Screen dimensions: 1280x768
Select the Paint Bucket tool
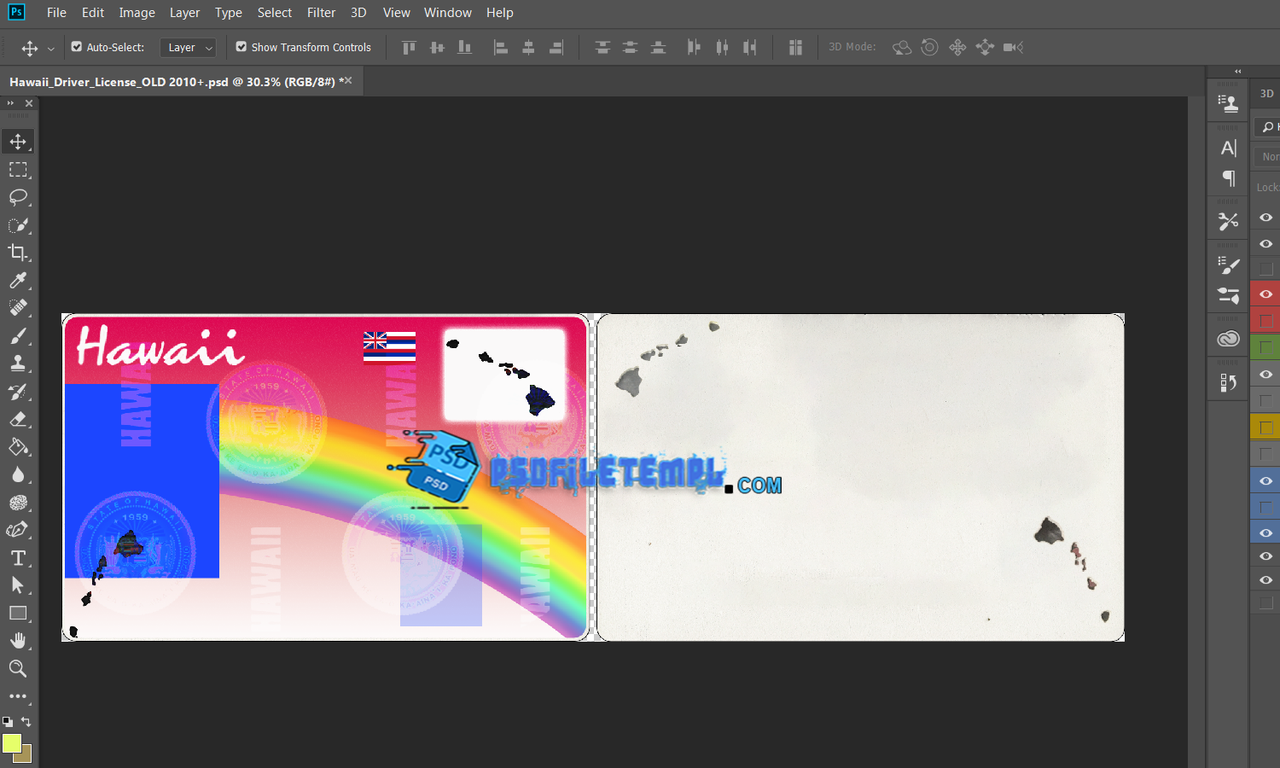point(18,447)
